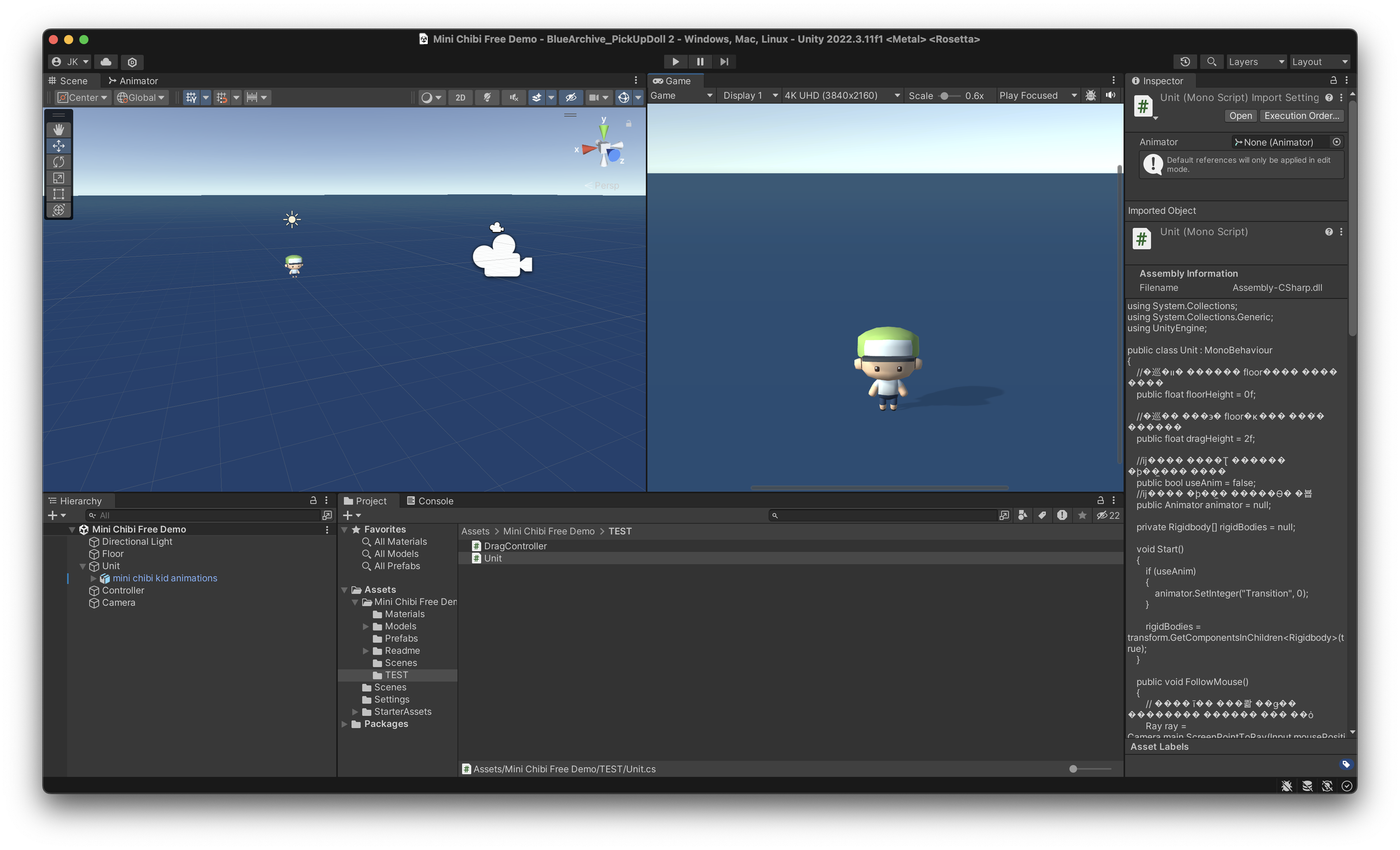Click the global search magnifier icon

pos(1211,62)
